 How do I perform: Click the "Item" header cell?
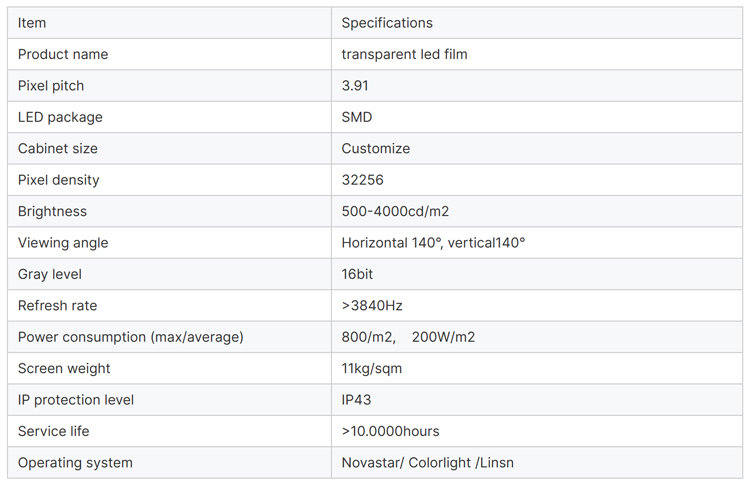click(x=32, y=23)
